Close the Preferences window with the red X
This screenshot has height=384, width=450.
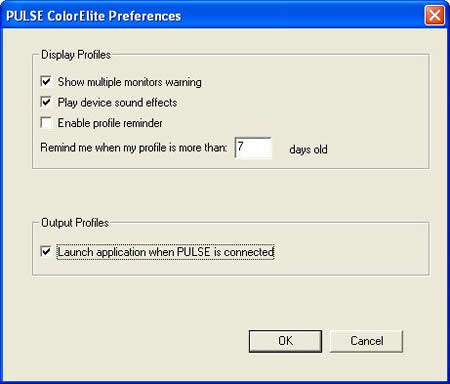coord(435,15)
